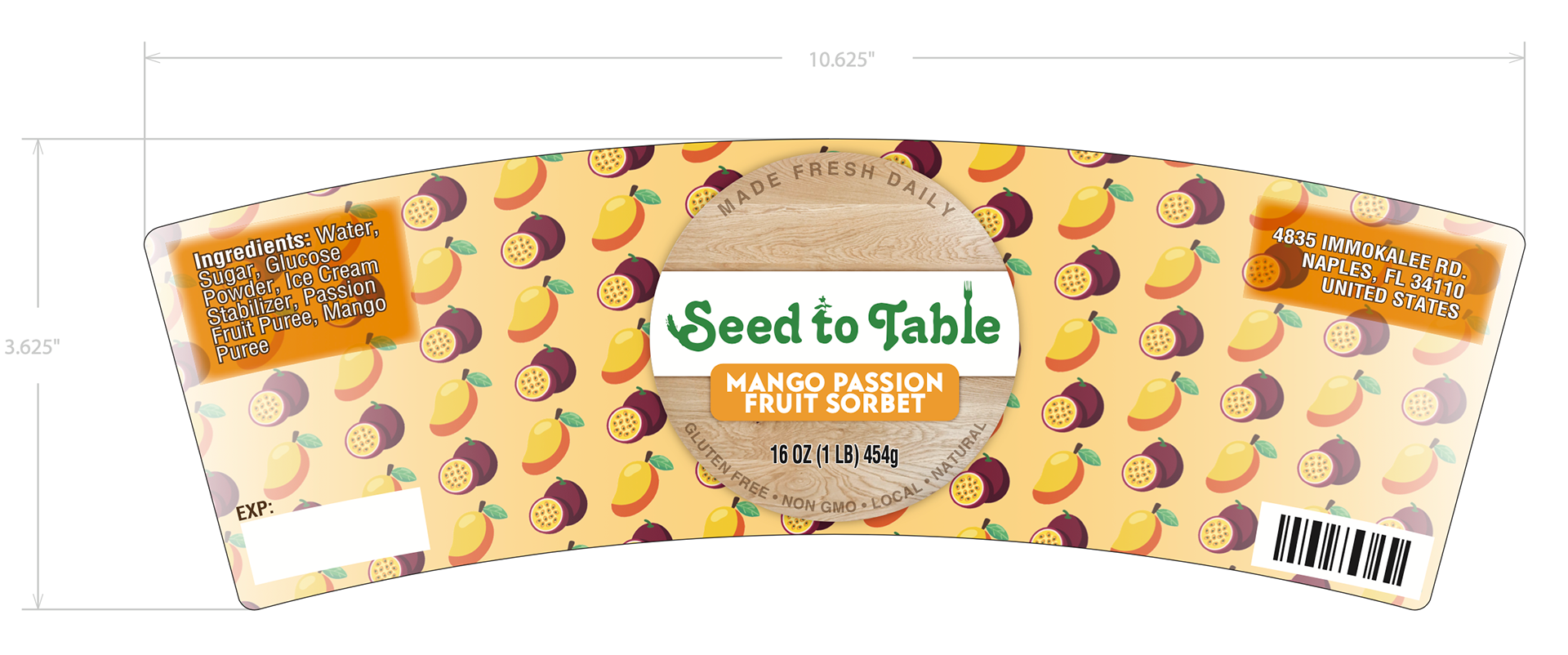Click the Made Fresh Daily curved text

click(x=835, y=185)
